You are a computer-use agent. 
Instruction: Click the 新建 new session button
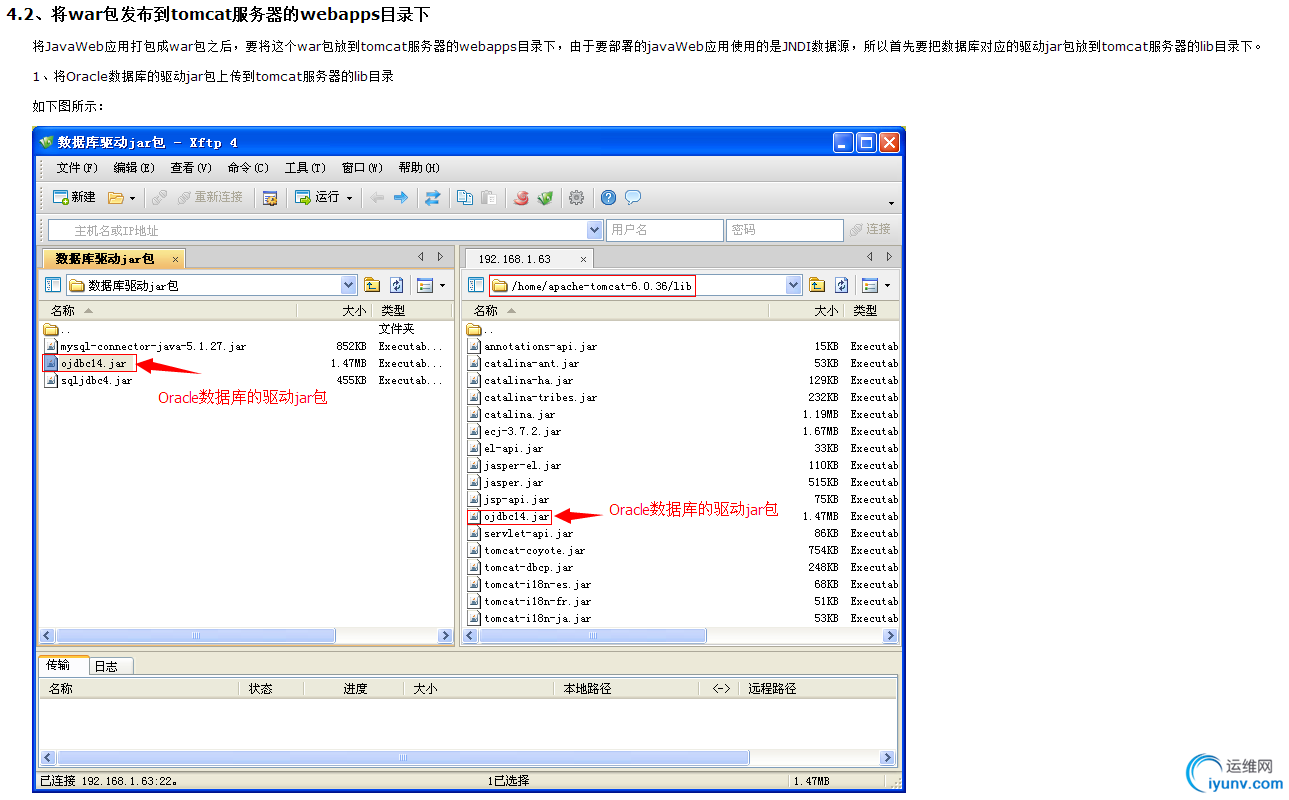coord(74,197)
